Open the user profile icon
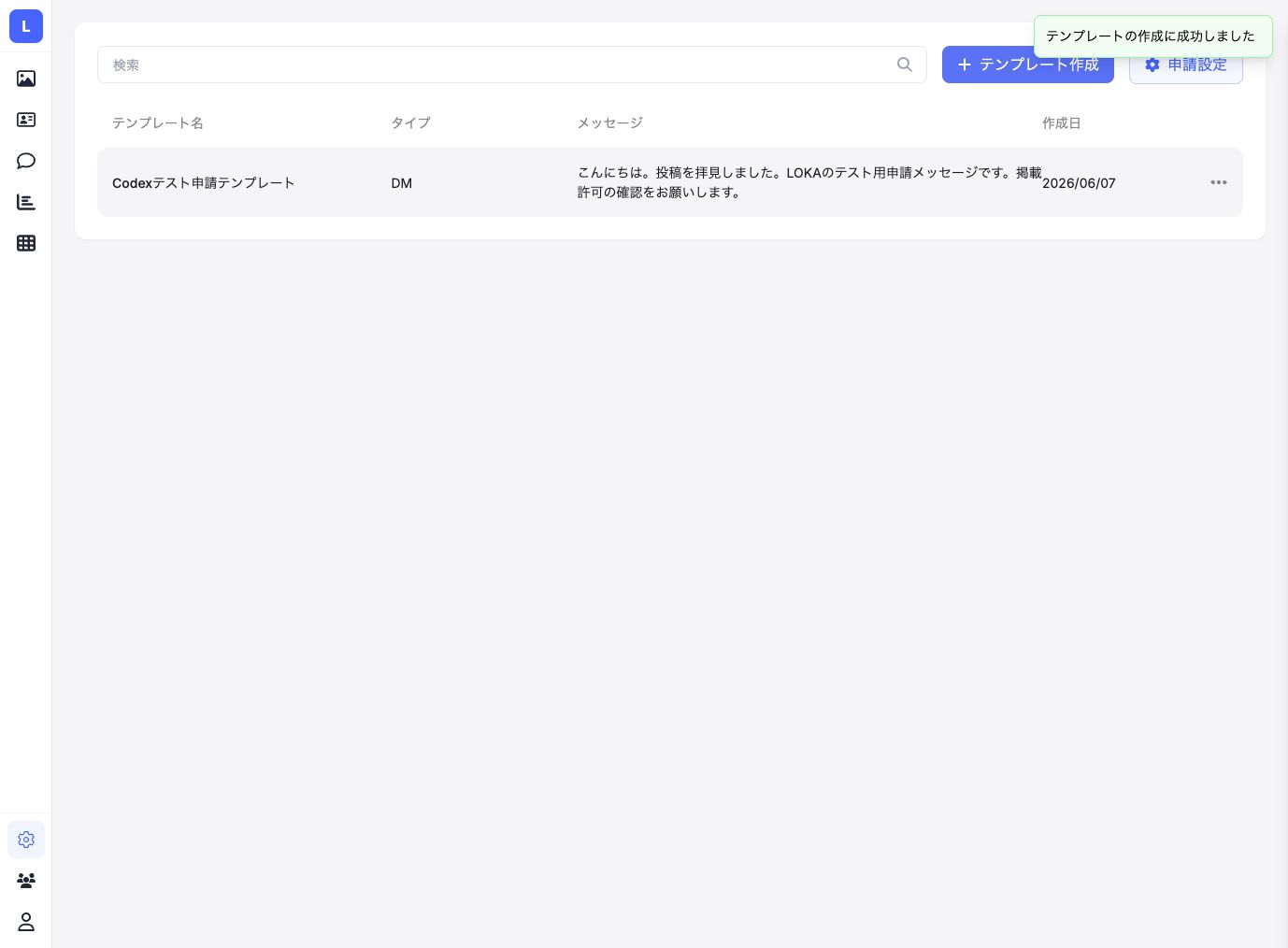Viewport: 1288px width, 948px height. 26,922
